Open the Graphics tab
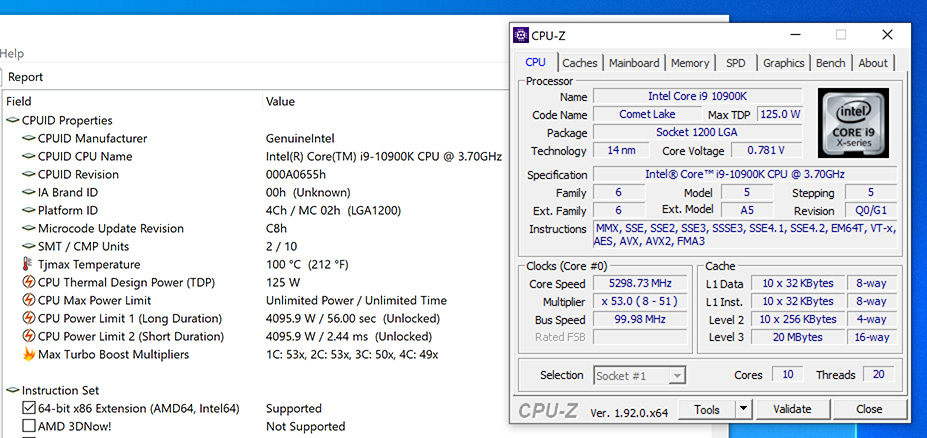 (x=783, y=63)
